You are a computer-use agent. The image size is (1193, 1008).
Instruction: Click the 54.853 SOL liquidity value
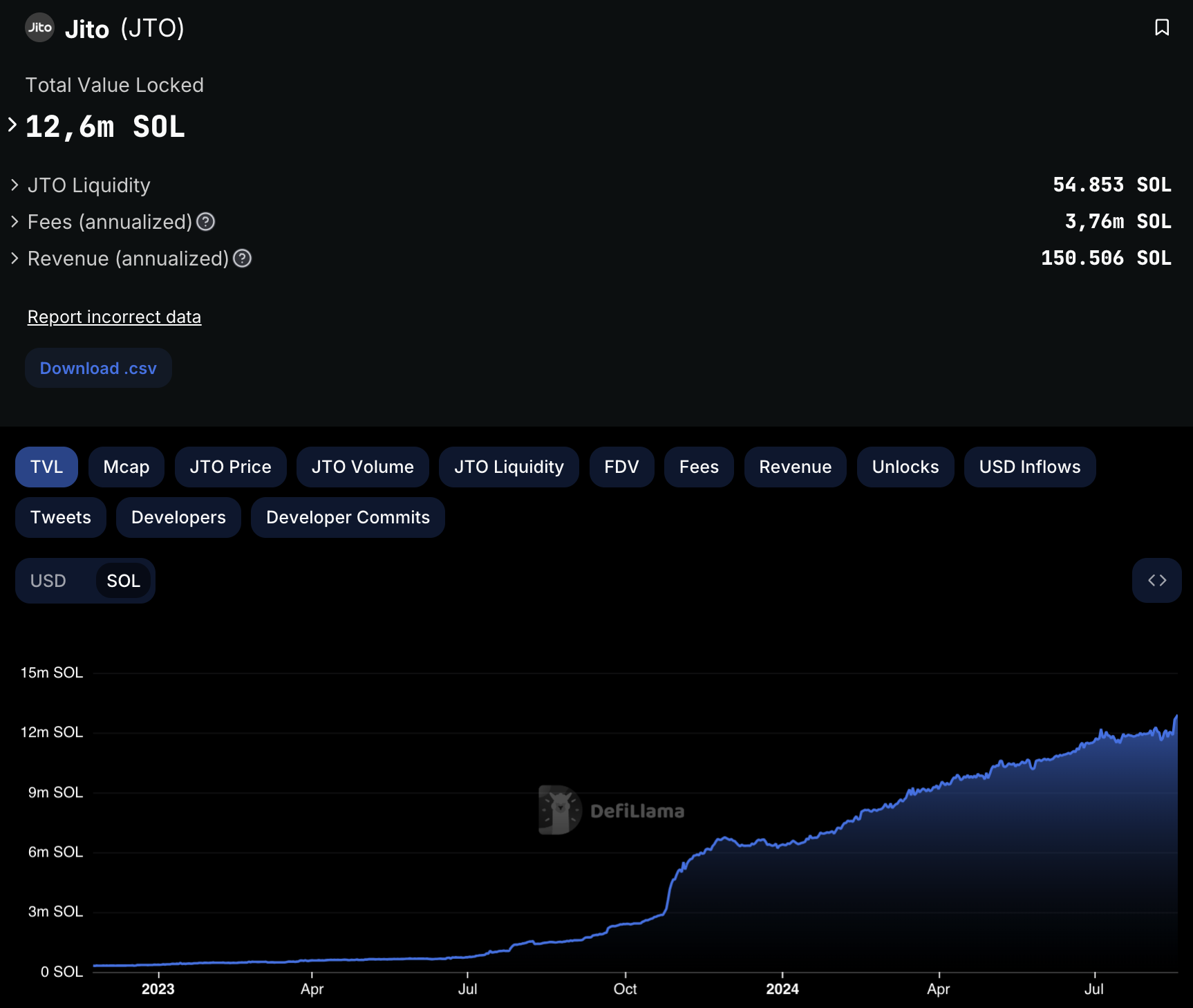tap(1112, 185)
